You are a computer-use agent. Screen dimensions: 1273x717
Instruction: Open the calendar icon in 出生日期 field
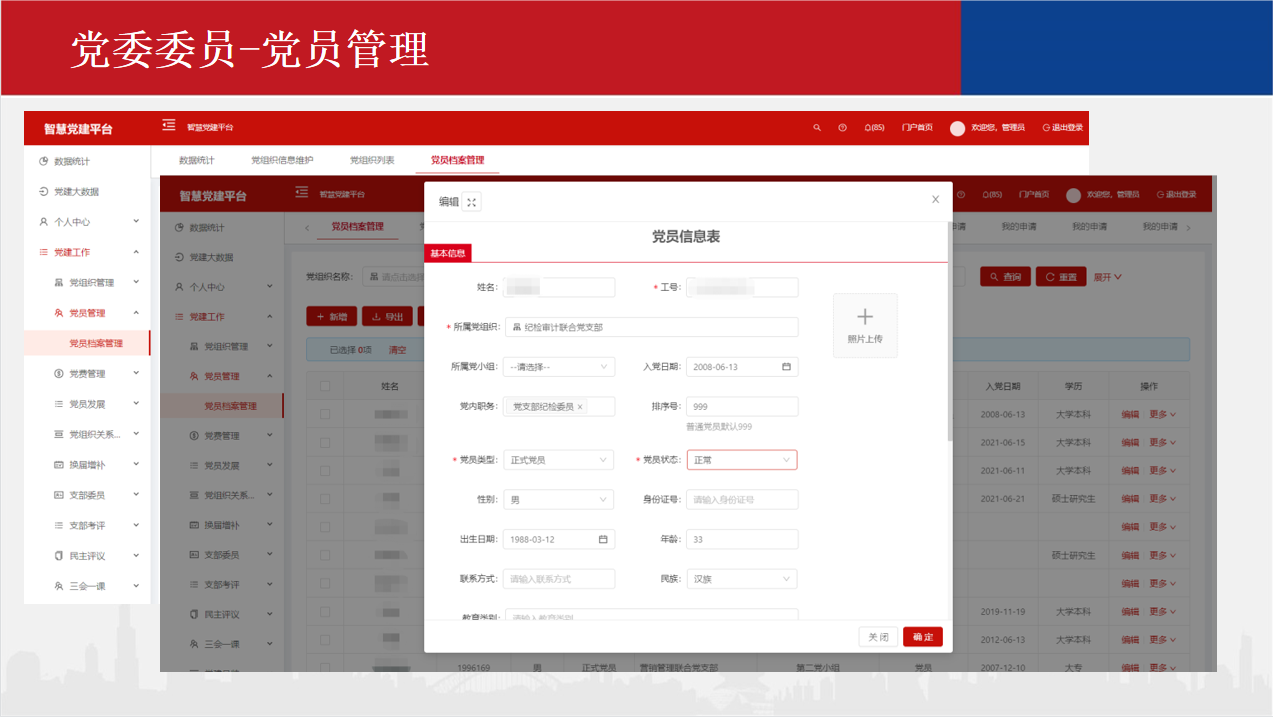click(x=603, y=539)
